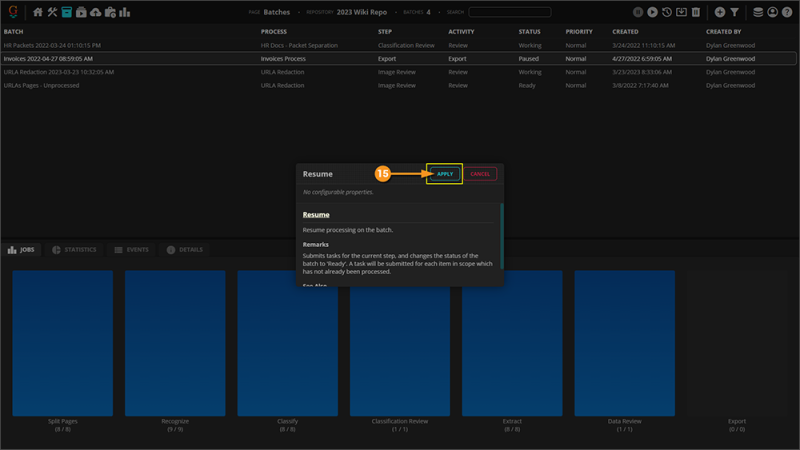Image resolution: width=800 pixels, height=450 pixels.
Task: Open the Design tools wrench icon
Action: pyautogui.click(x=53, y=12)
